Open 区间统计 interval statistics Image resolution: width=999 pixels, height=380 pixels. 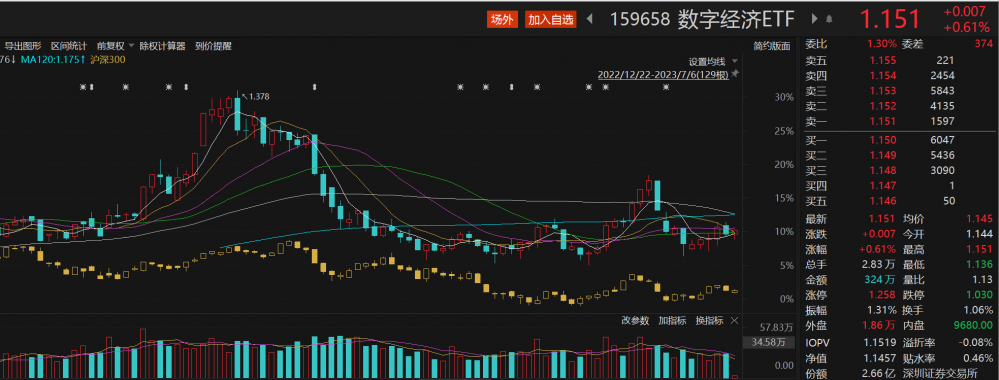(69, 46)
